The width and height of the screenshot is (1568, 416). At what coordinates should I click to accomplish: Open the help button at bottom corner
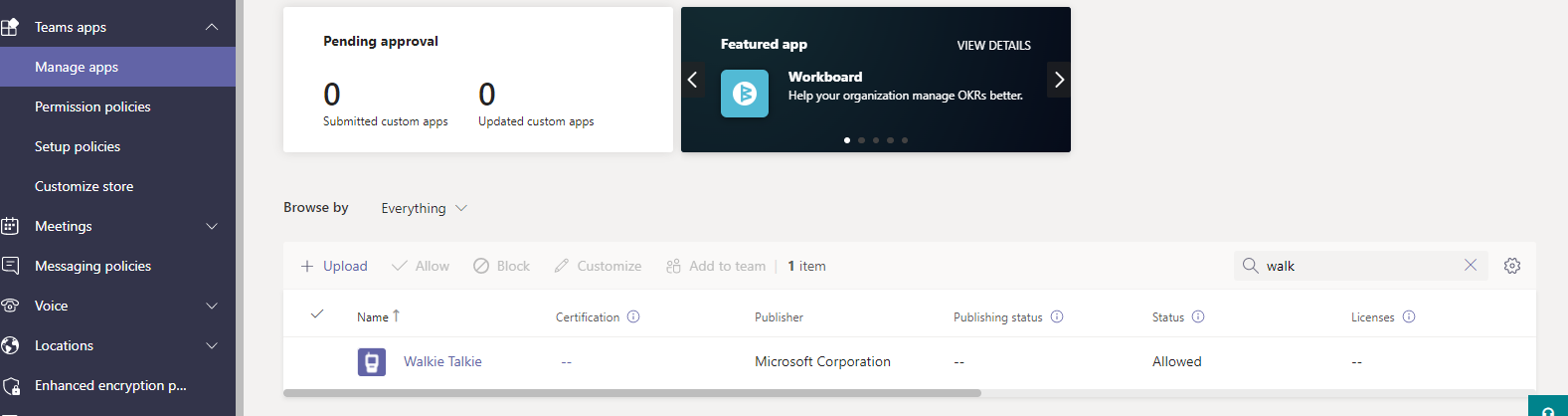1548,407
